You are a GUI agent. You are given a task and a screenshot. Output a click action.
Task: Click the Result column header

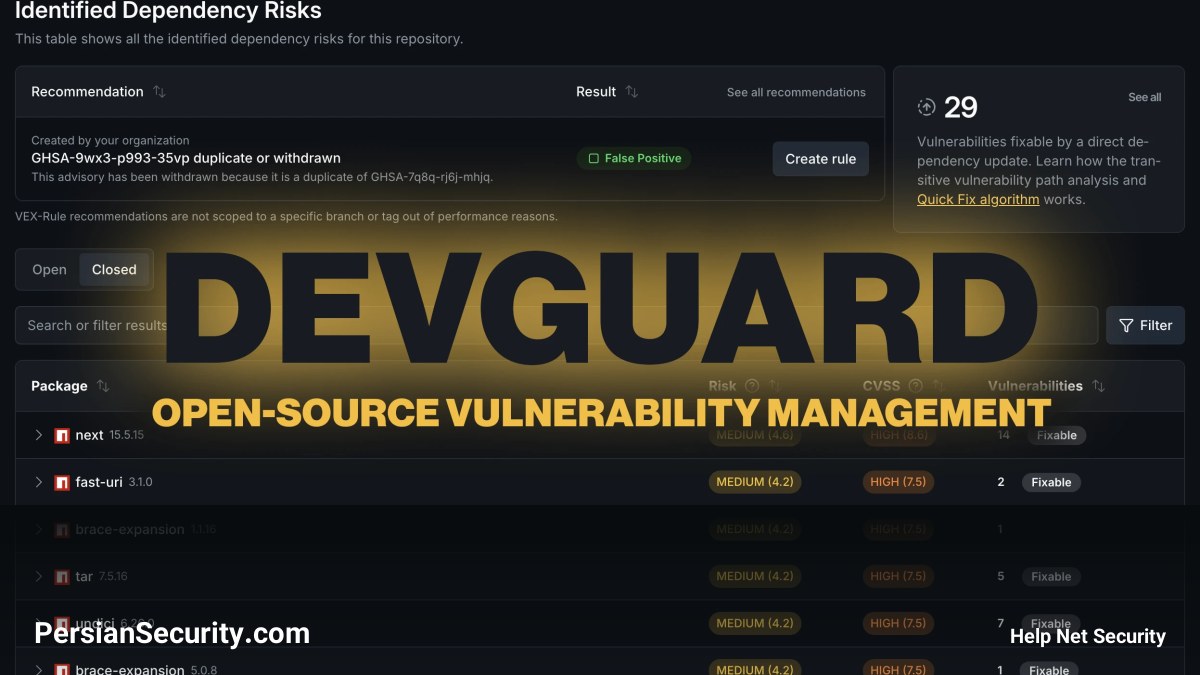[596, 92]
